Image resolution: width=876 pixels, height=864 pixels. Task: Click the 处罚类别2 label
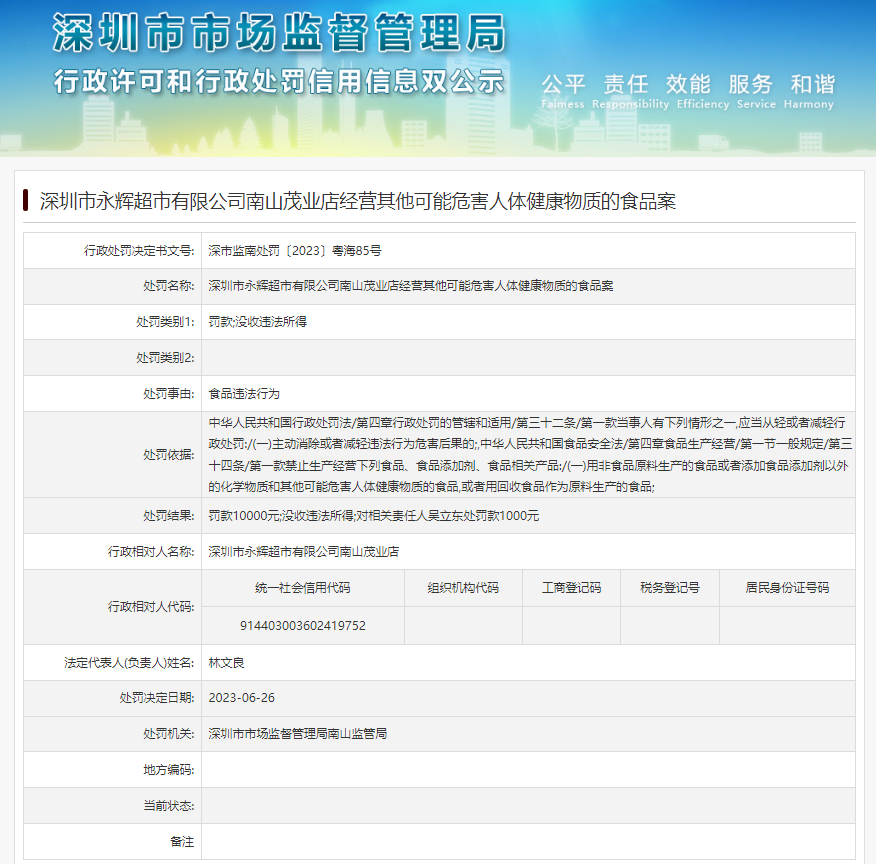click(x=165, y=357)
